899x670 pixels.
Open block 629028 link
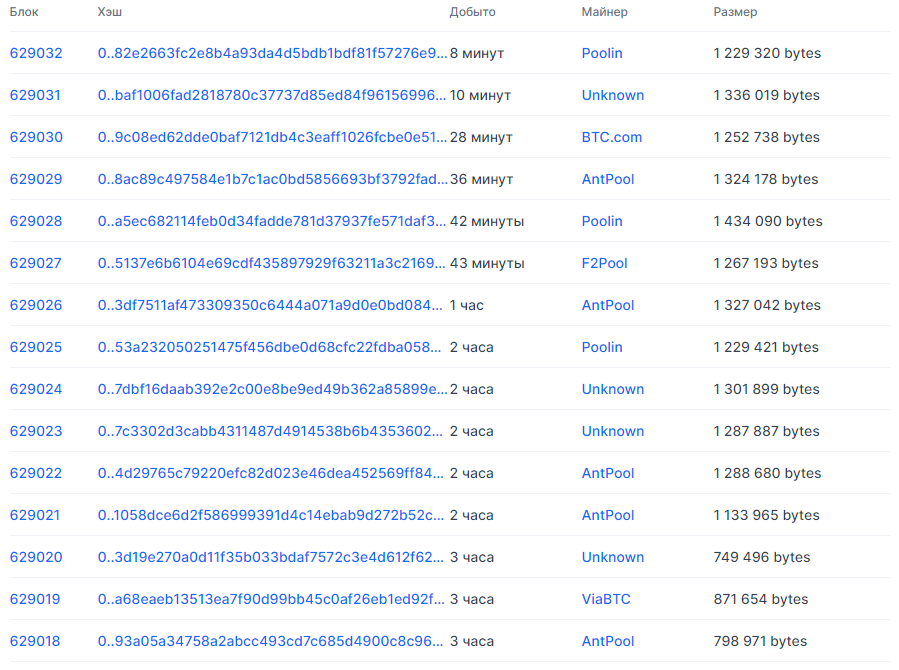click(36, 221)
